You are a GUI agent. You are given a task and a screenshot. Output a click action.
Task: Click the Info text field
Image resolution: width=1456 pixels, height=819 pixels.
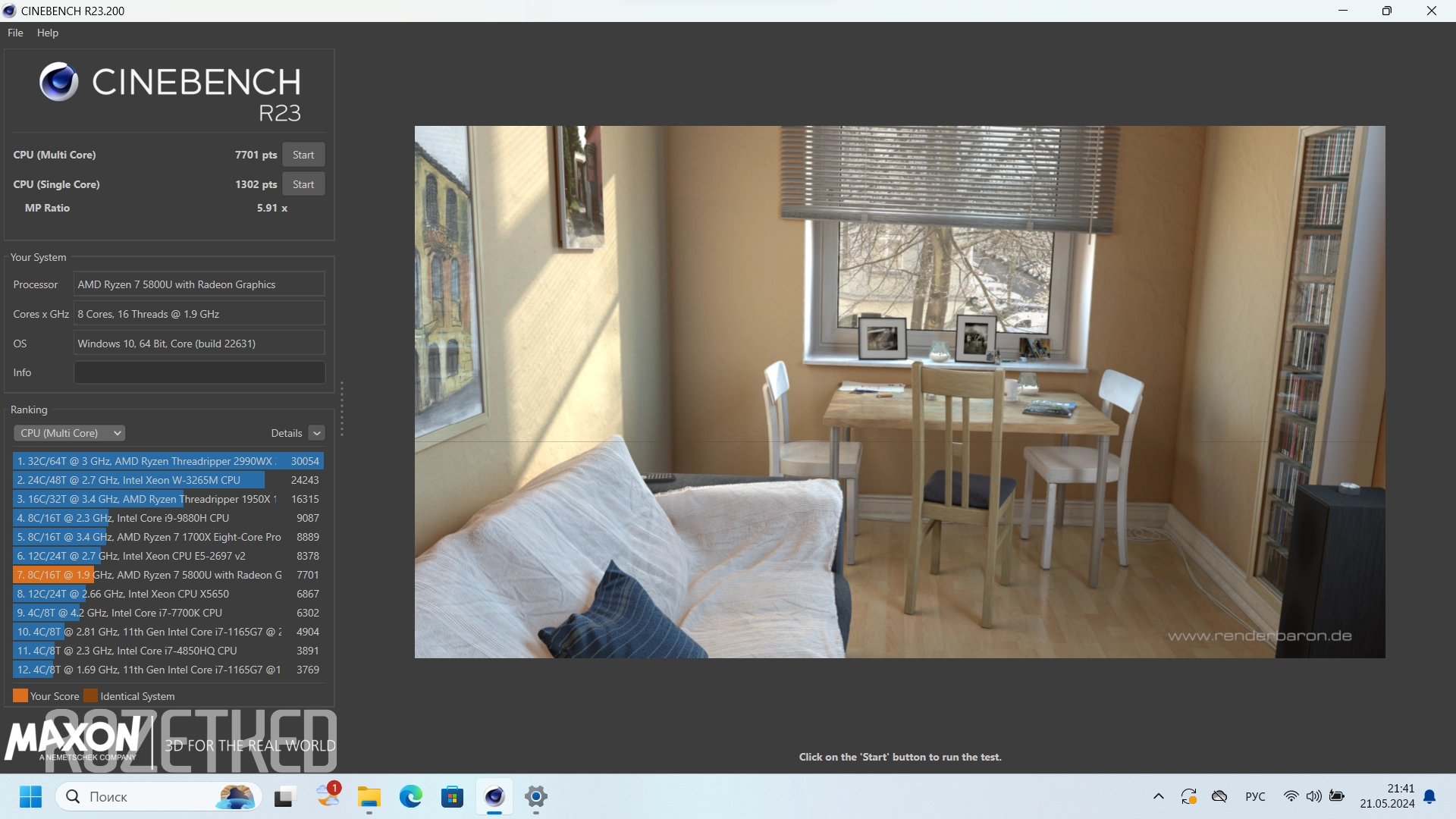[199, 372]
